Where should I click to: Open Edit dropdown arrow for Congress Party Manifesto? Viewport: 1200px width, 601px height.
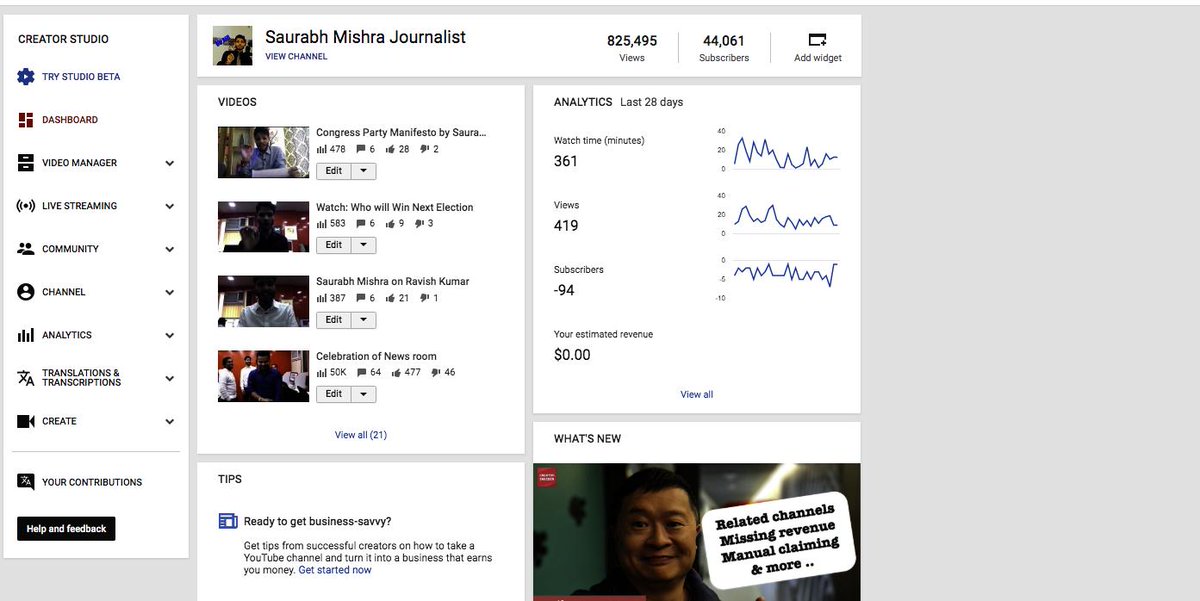tap(364, 171)
